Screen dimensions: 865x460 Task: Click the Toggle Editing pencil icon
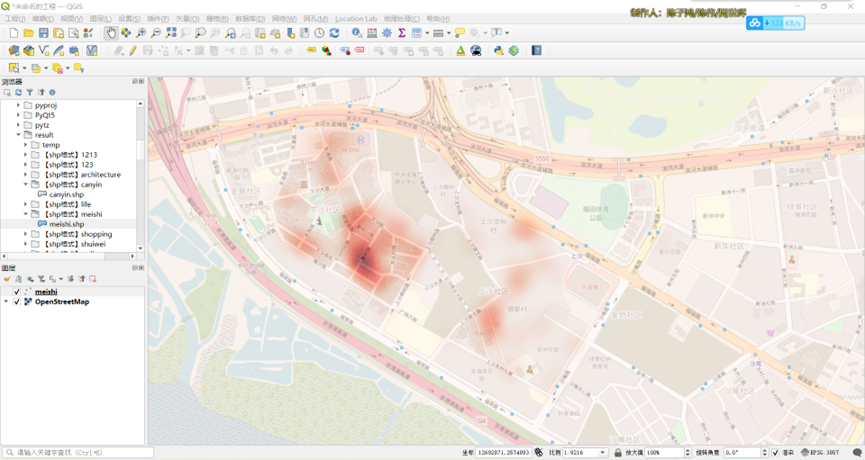pyautogui.click(x=133, y=51)
